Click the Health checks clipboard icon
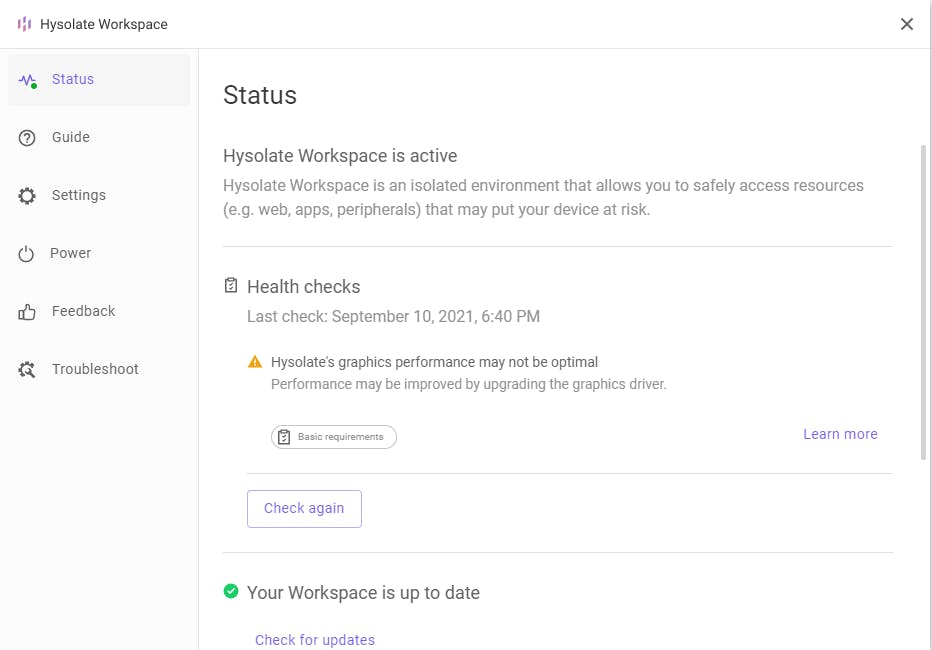 231,287
